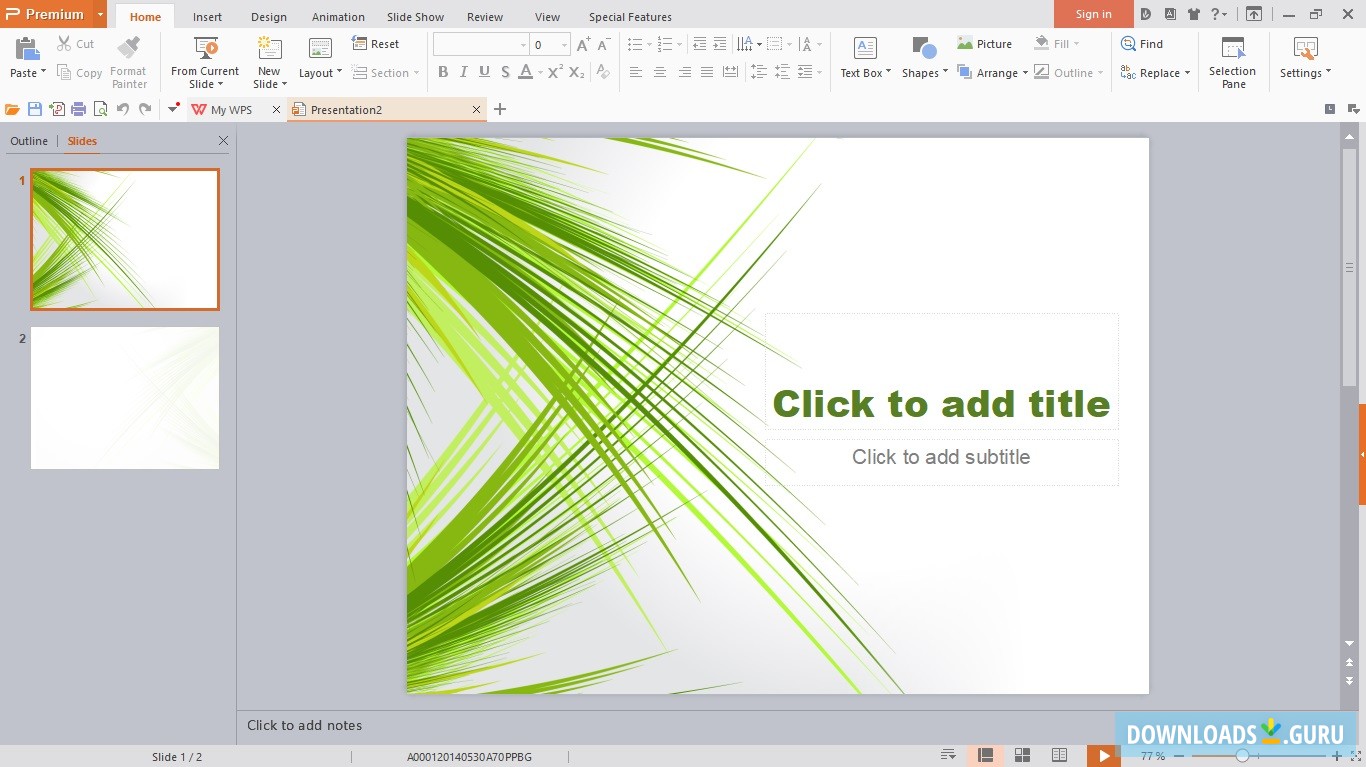Switch to the Outline tab

29,141
